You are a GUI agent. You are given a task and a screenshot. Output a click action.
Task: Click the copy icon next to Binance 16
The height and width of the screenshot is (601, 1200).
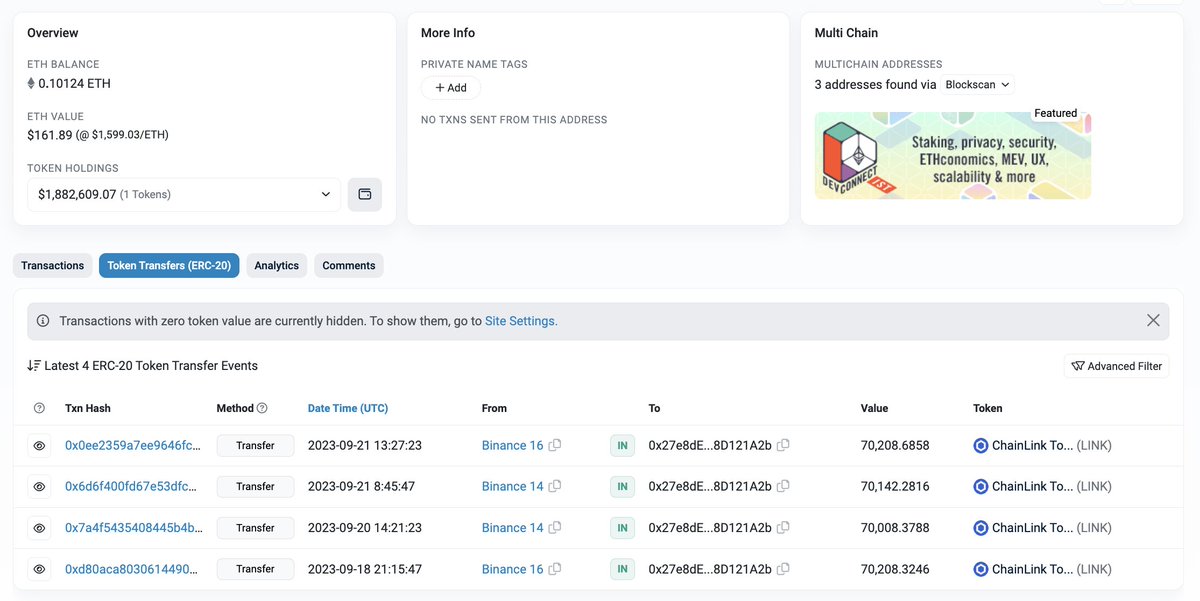coord(556,444)
